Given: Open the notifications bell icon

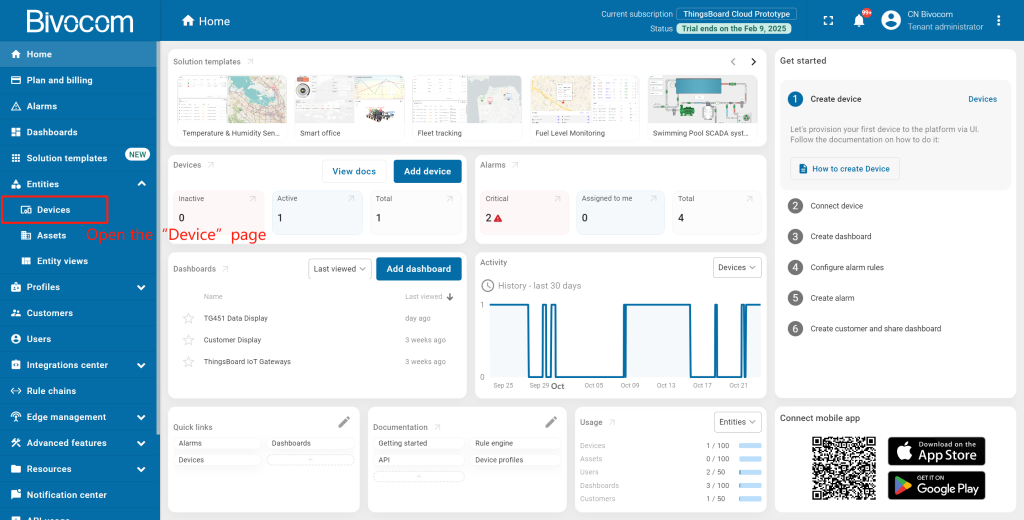Looking at the screenshot, I should click(x=859, y=21).
